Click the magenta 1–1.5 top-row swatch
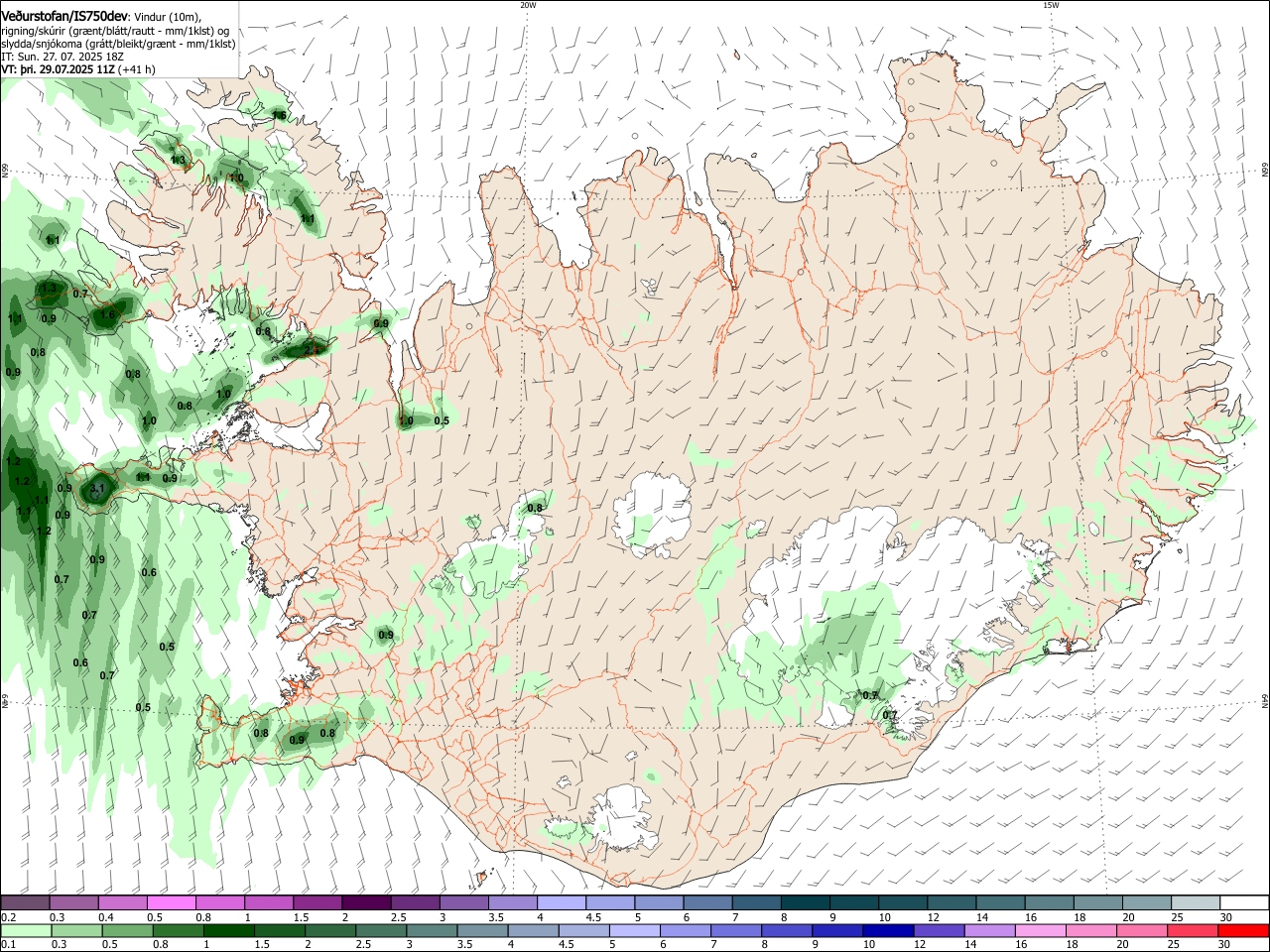The width and height of the screenshot is (1270, 952). click(x=268, y=903)
